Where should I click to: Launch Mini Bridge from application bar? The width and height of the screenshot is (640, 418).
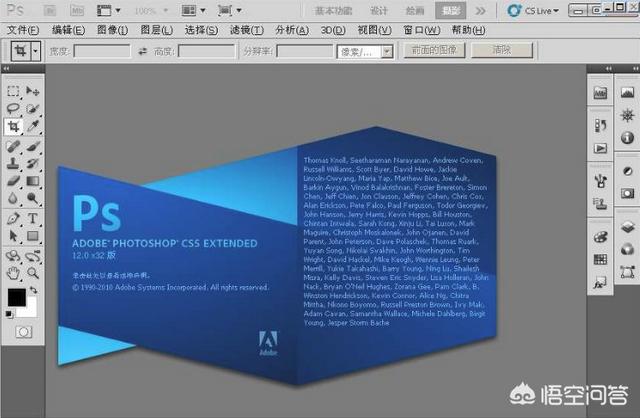77,10
